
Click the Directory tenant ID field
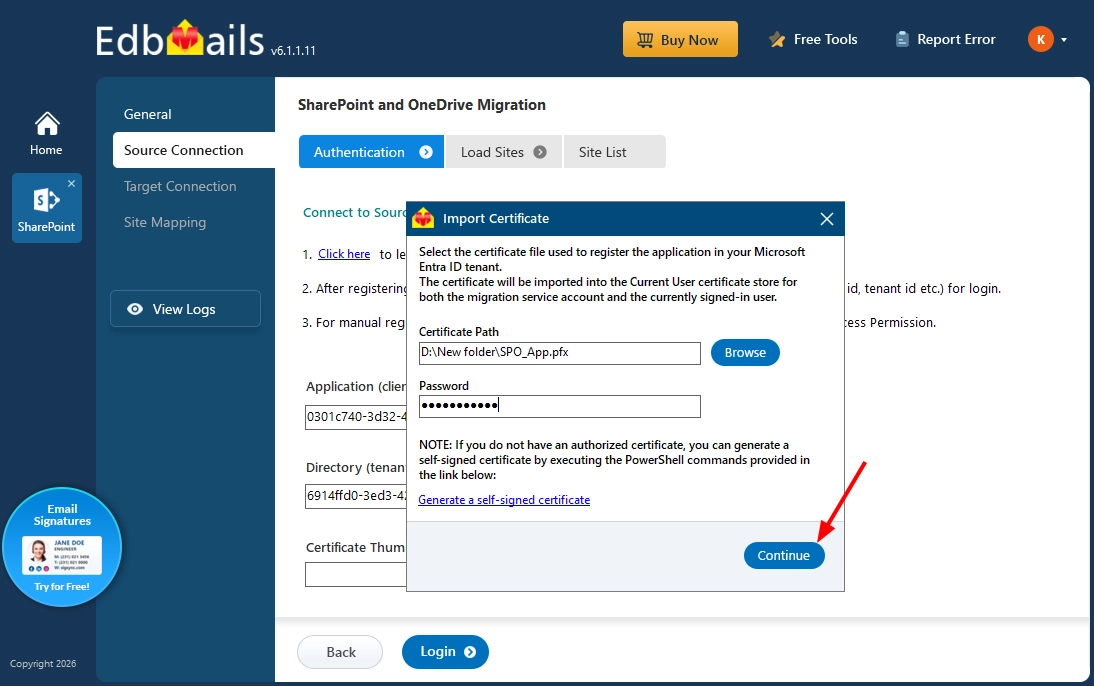pos(356,496)
